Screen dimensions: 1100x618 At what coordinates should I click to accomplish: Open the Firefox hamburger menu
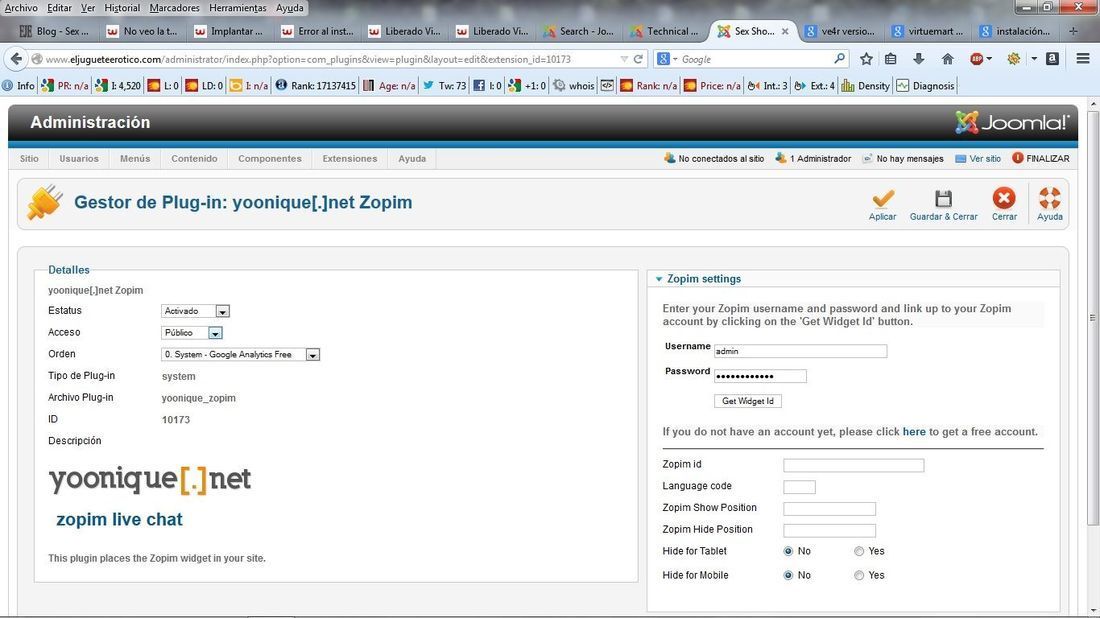tap(1083, 59)
